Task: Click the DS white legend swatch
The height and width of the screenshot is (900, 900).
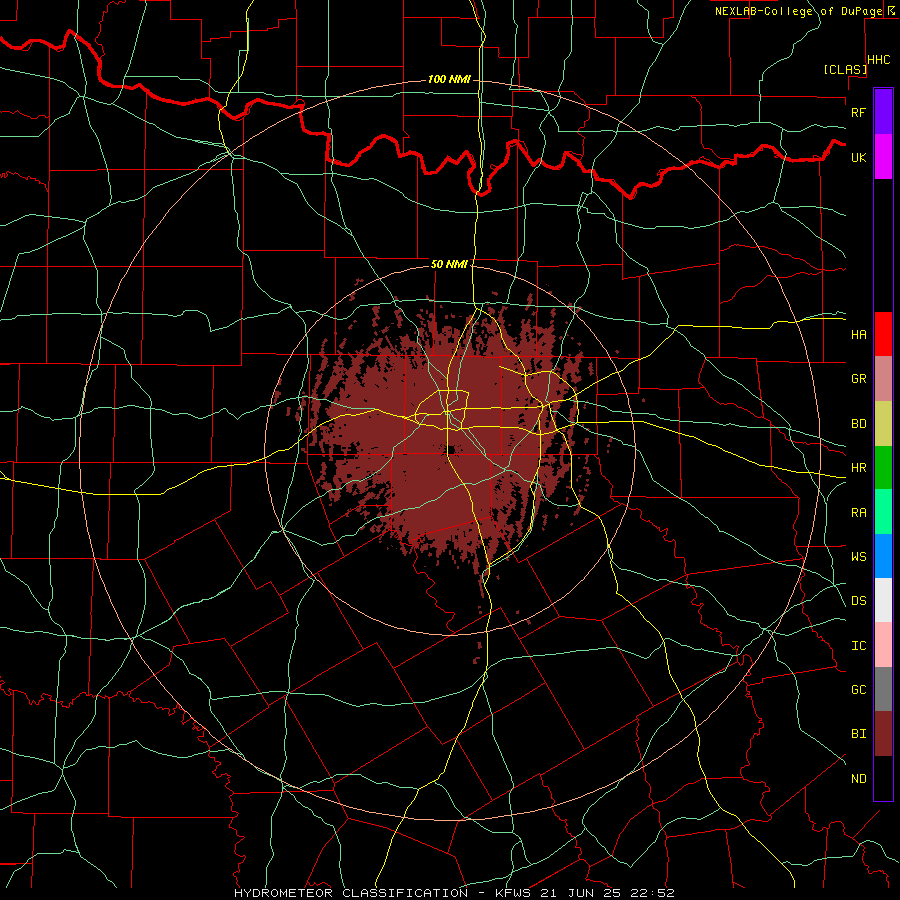Action: [883, 600]
